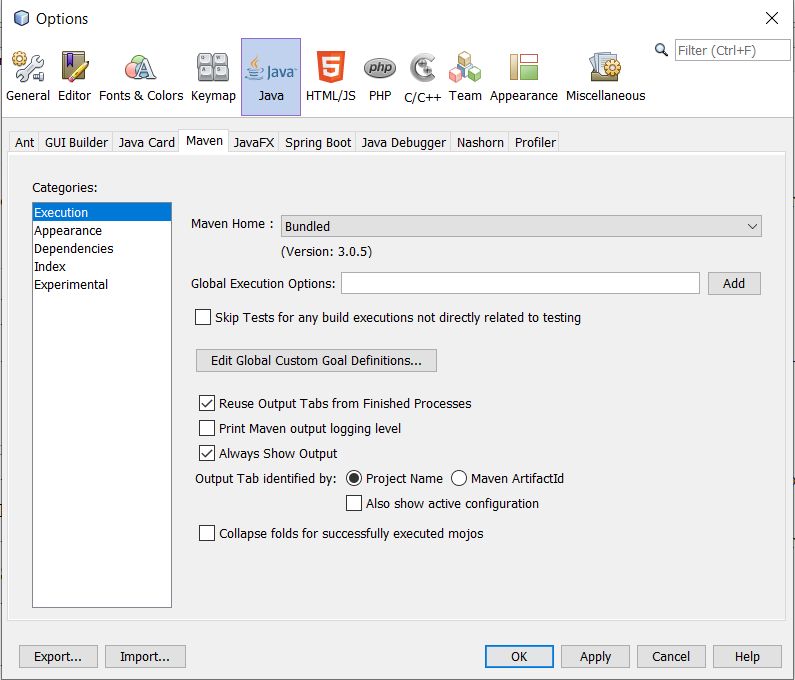The height and width of the screenshot is (680, 795).
Task: Uncheck Always Show Output
Action: pyautogui.click(x=206, y=453)
